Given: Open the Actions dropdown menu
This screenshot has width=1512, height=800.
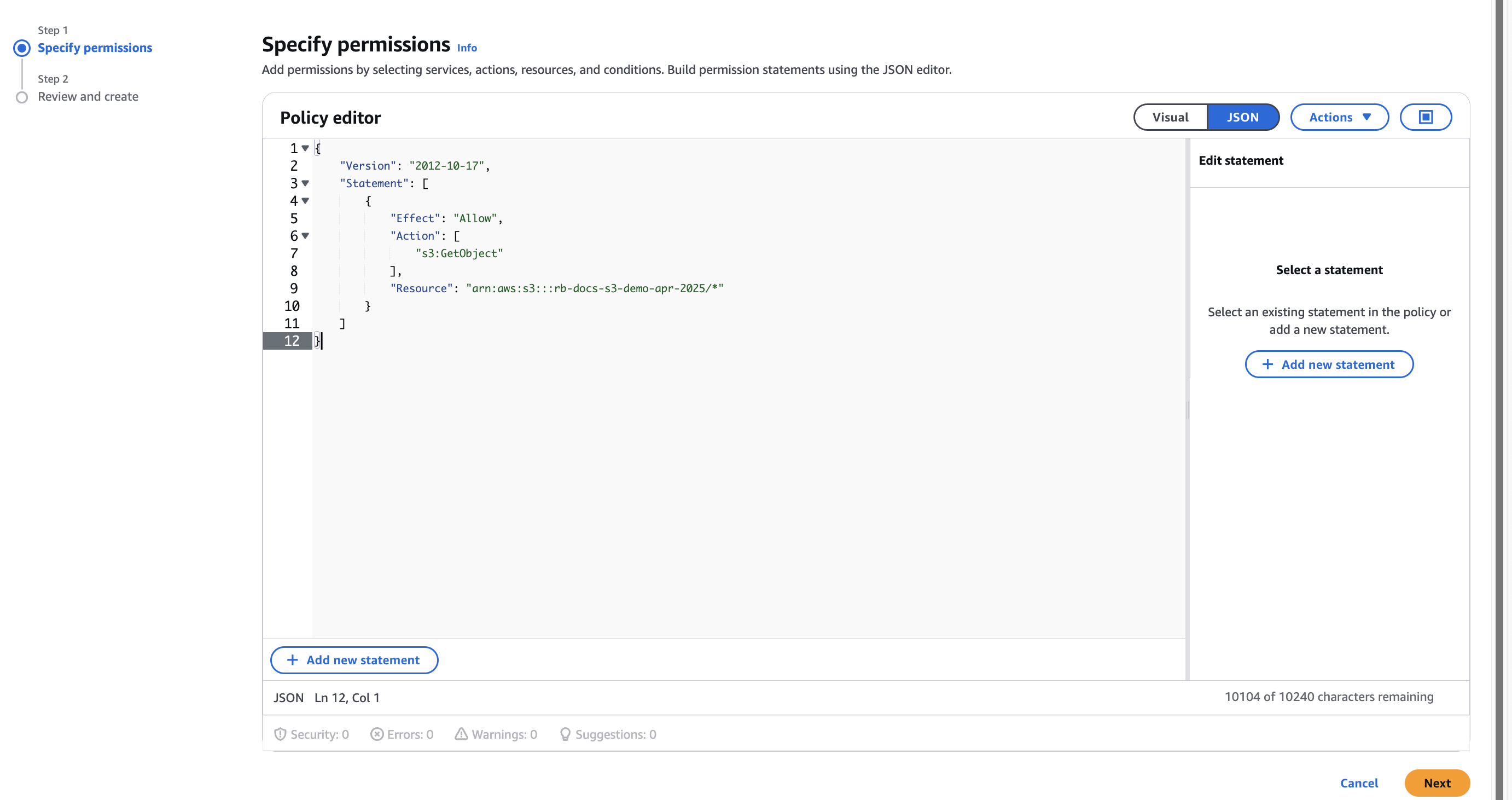Looking at the screenshot, I should pyautogui.click(x=1339, y=118).
